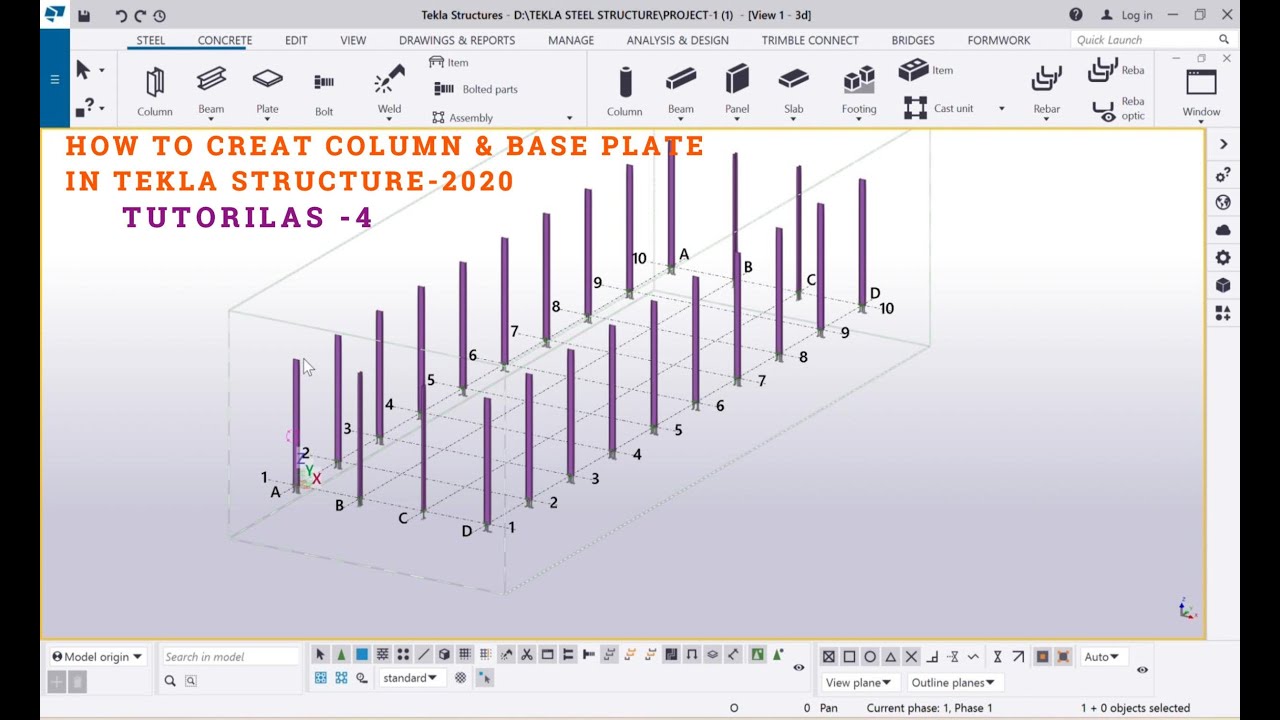Open the TRIMBLE CONNECT tab
Viewport: 1280px width, 720px height.
point(810,40)
